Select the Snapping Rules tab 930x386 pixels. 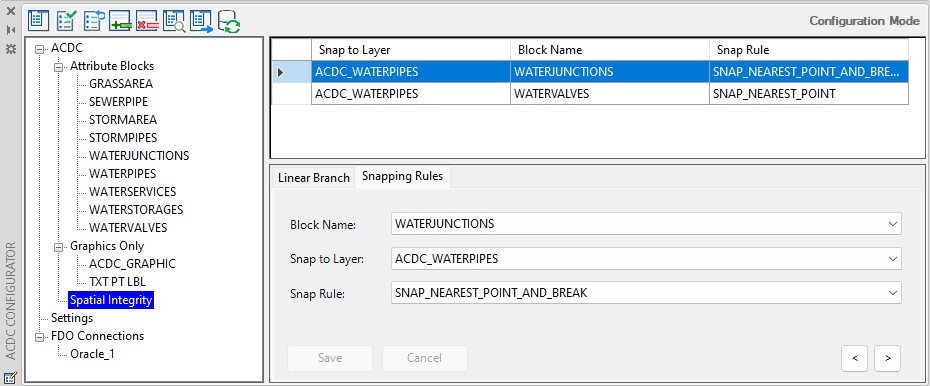point(402,176)
